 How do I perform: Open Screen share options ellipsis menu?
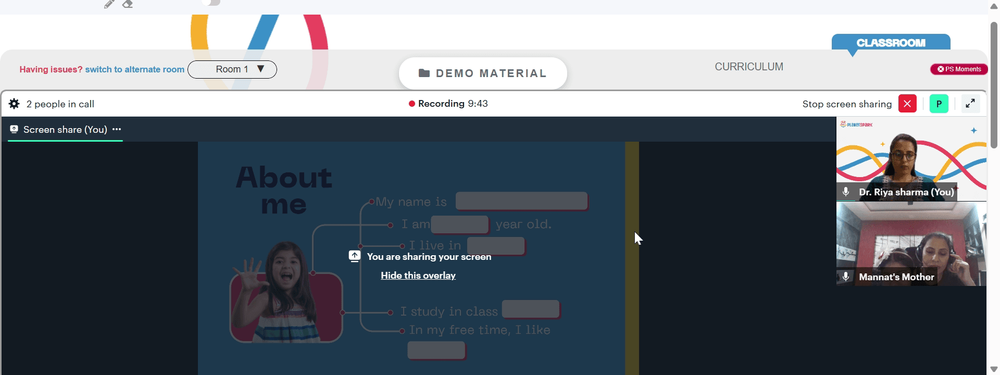point(117,129)
